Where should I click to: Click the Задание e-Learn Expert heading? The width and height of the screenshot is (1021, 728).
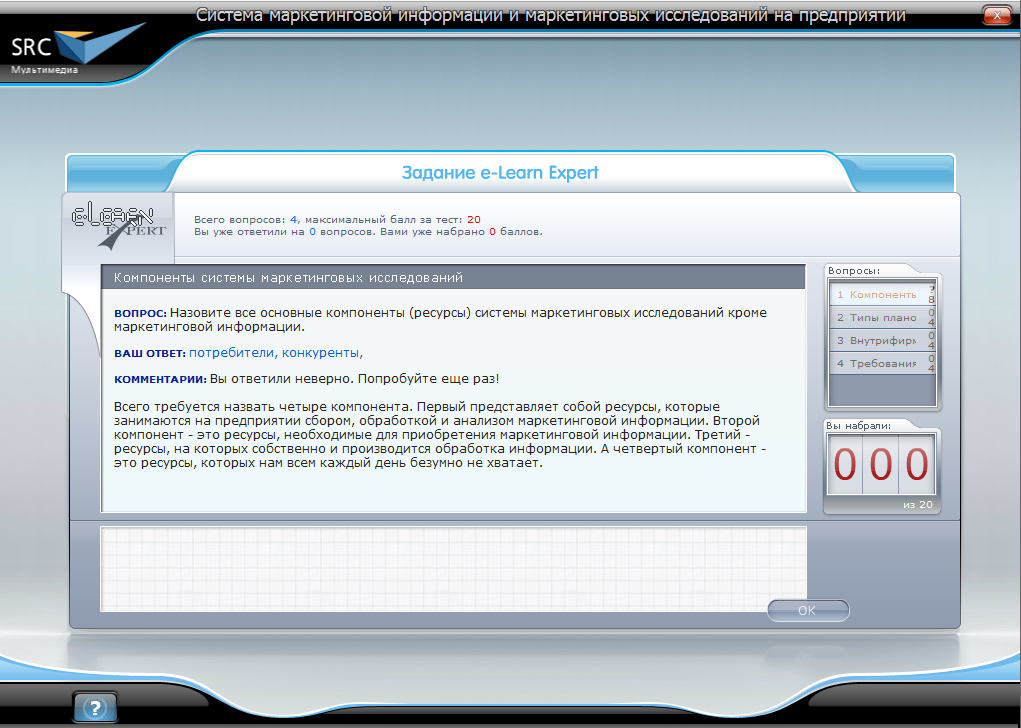[x=499, y=173]
